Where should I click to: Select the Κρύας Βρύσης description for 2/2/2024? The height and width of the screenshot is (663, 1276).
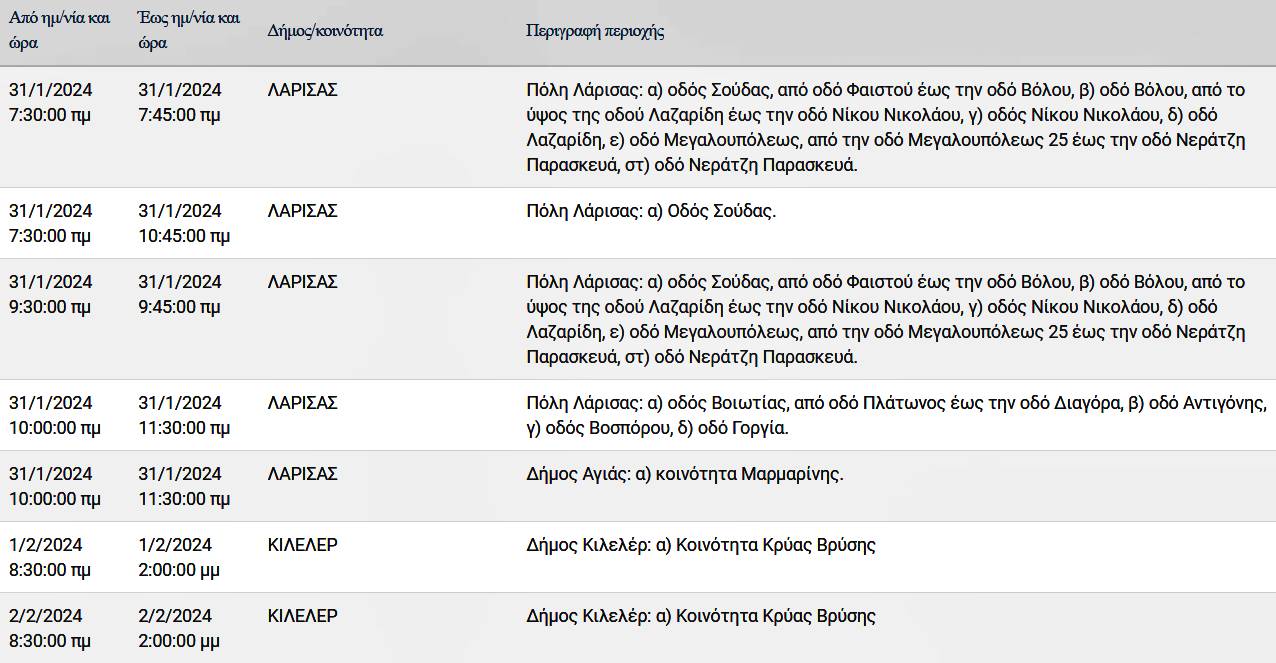point(700,616)
